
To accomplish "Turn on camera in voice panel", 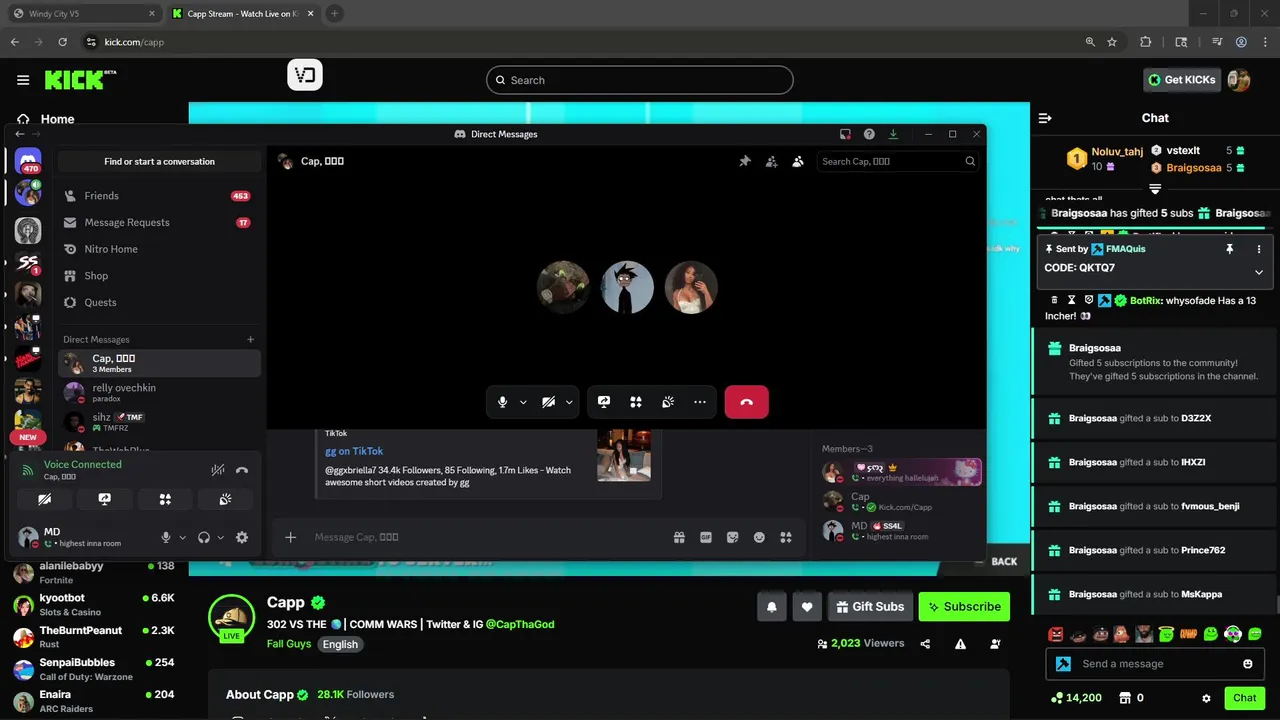I will click(44, 499).
